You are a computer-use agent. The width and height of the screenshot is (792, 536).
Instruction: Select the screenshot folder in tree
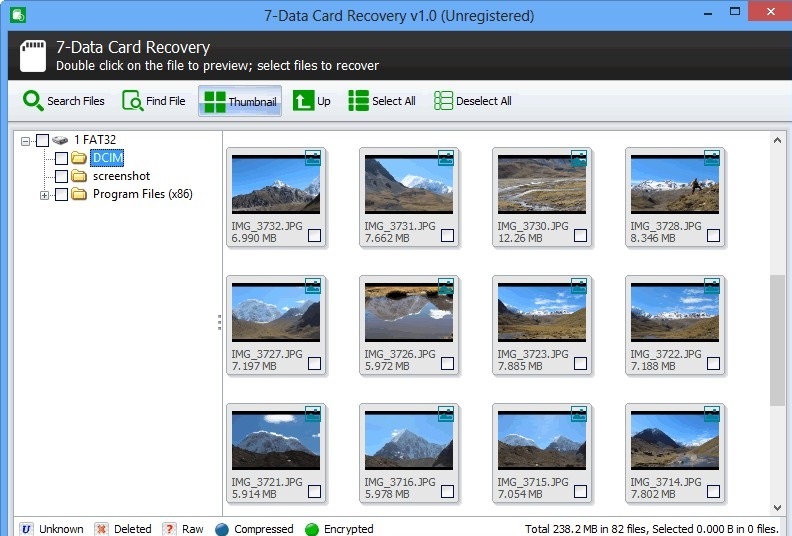[x=121, y=176]
